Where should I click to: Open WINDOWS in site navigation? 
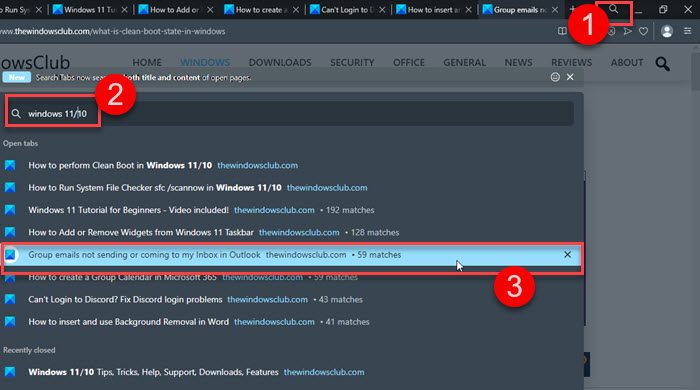click(x=205, y=62)
